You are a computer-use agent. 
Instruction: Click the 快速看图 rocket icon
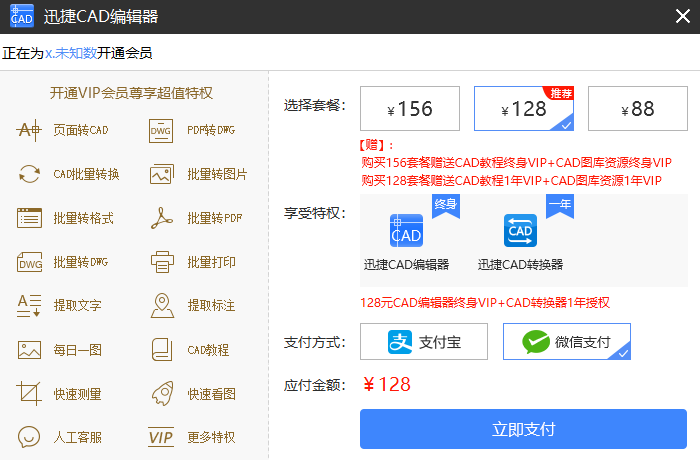[162, 393]
